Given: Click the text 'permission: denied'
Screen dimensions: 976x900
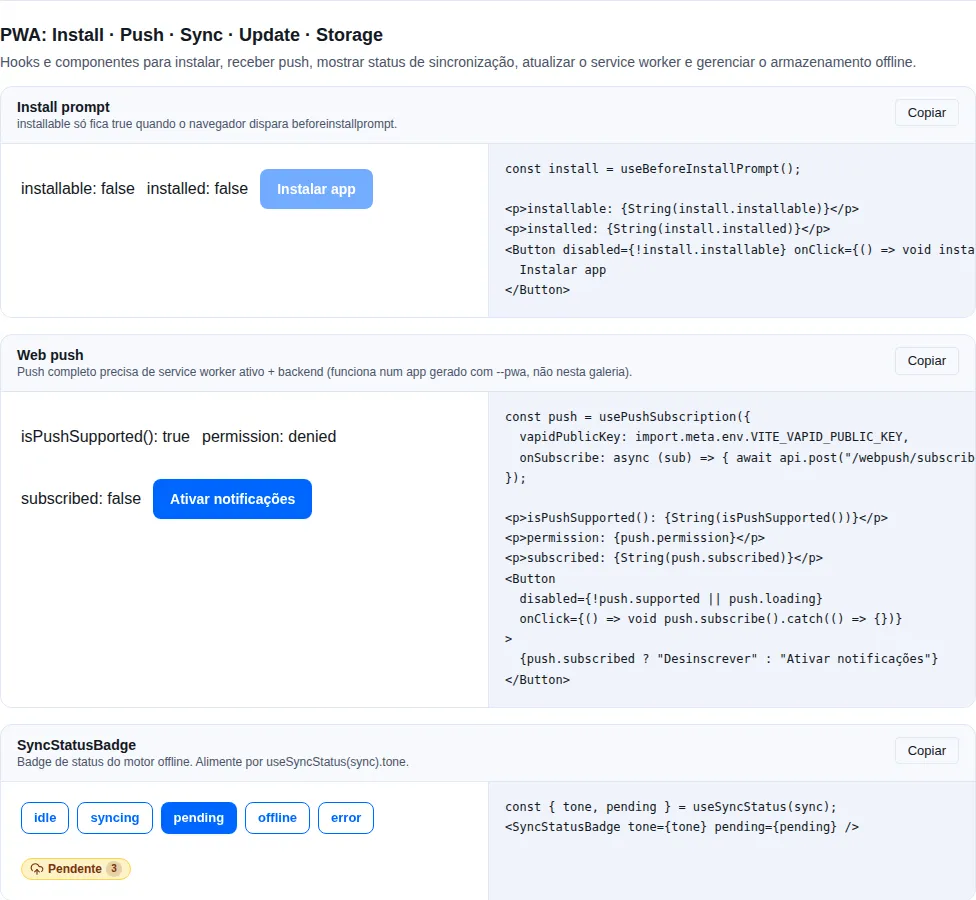Looking at the screenshot, I should point(269,436).
